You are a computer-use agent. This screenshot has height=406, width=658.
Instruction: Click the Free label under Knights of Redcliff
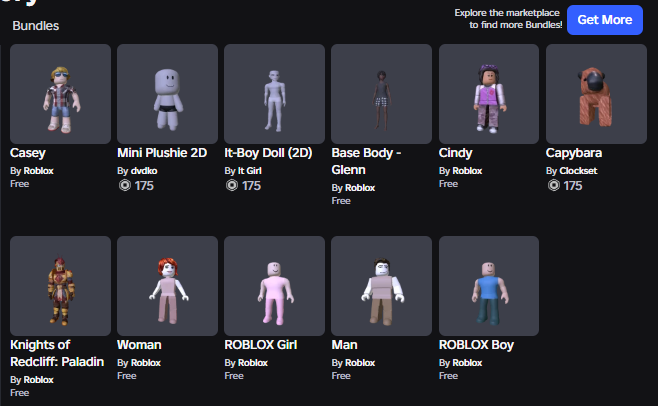click(20, 393)
